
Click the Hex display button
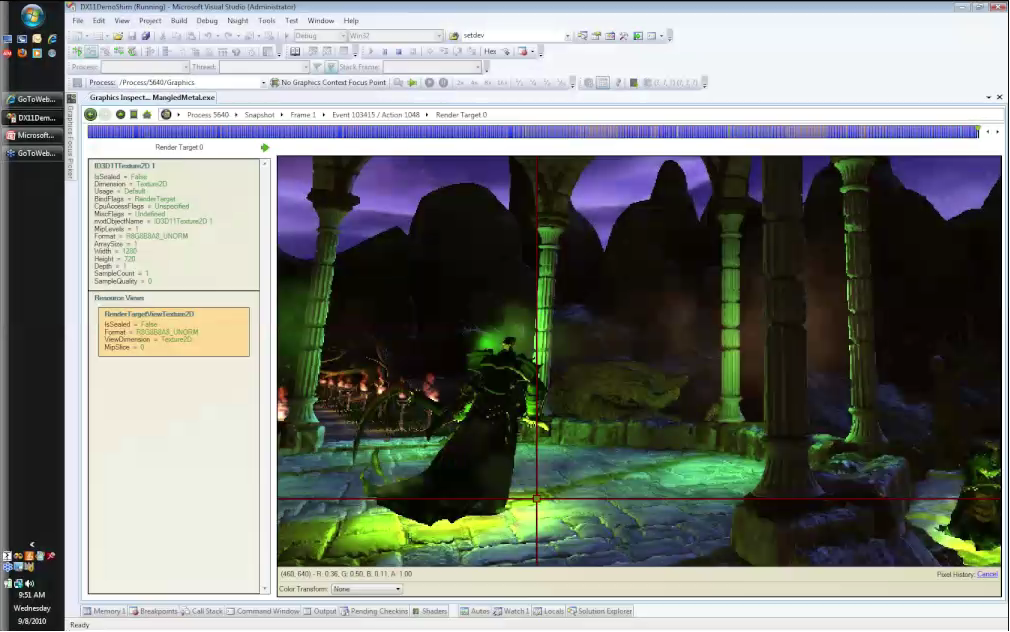point(490,52)
